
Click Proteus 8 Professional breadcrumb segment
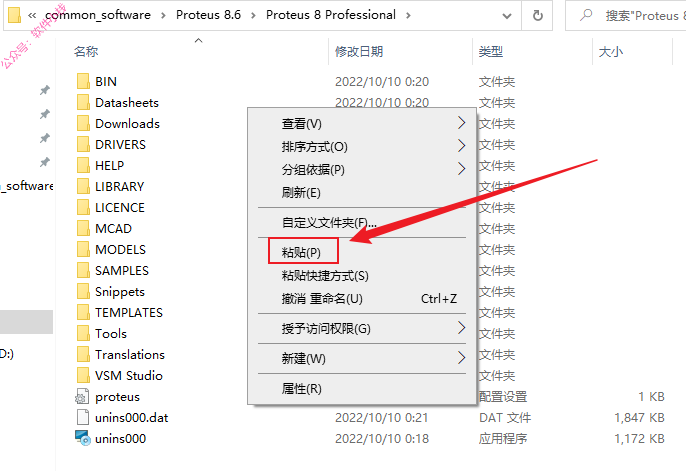[331, 15]
